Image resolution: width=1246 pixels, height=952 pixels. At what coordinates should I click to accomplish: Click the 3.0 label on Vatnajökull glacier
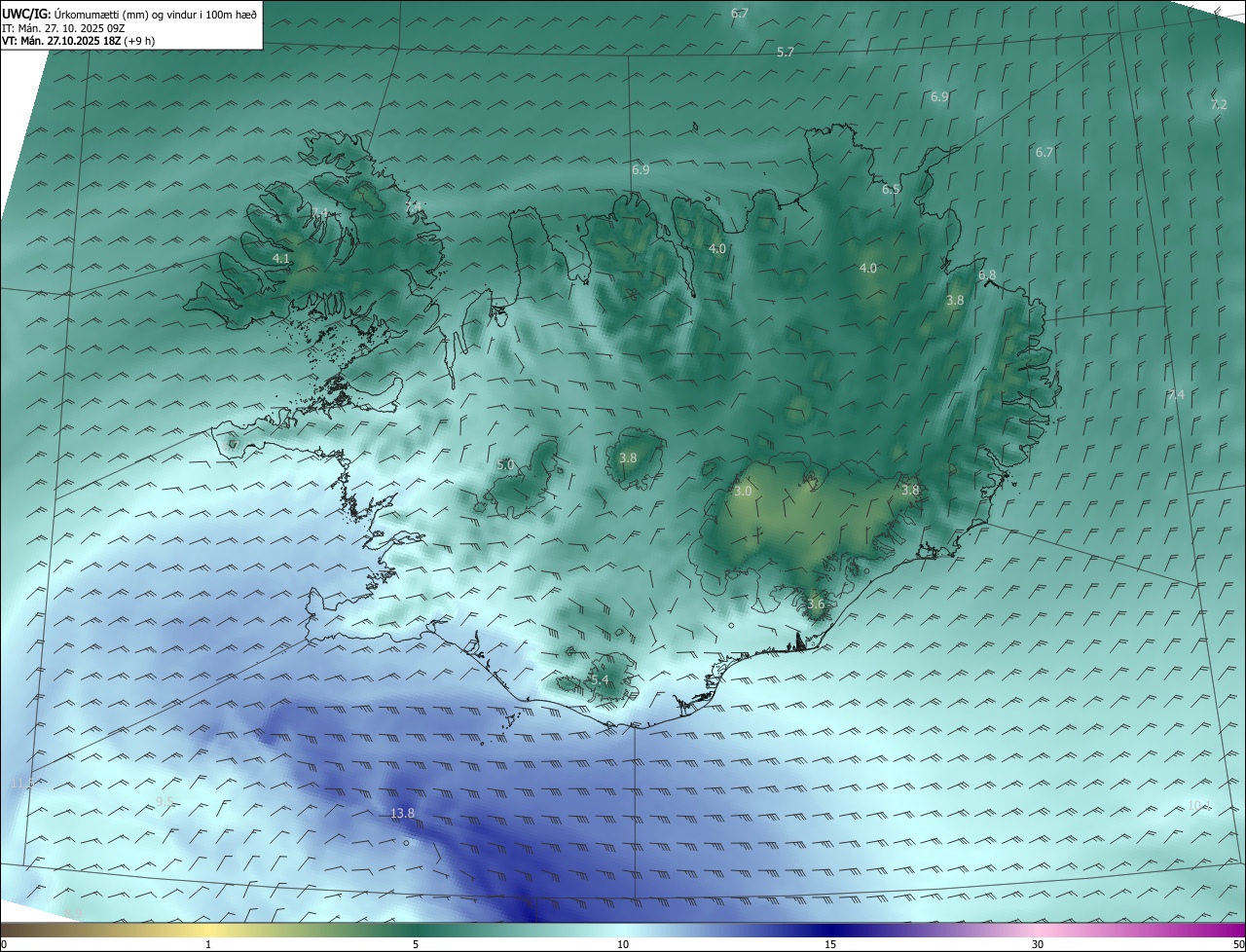(743, 492)
